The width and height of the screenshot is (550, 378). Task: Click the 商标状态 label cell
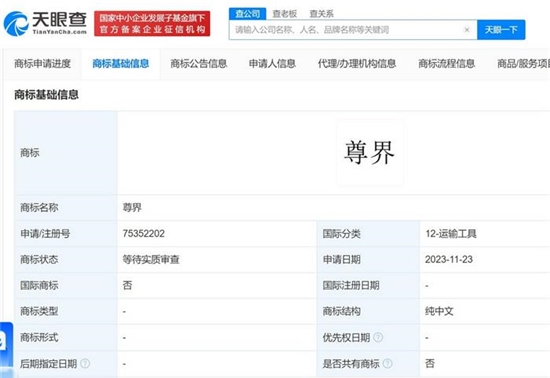(x=66, y=259)
